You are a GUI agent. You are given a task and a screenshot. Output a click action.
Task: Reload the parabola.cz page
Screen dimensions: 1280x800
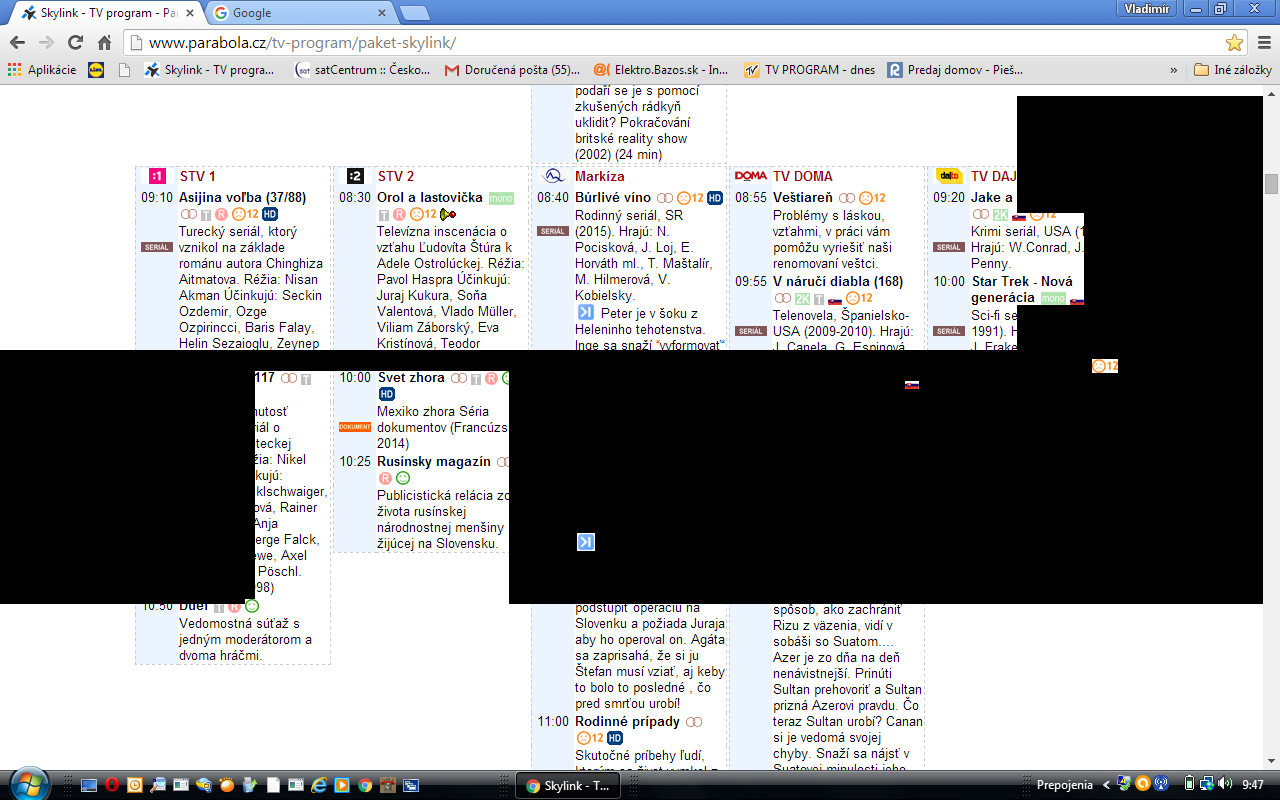pyautogui.click(x=75, y=43)
